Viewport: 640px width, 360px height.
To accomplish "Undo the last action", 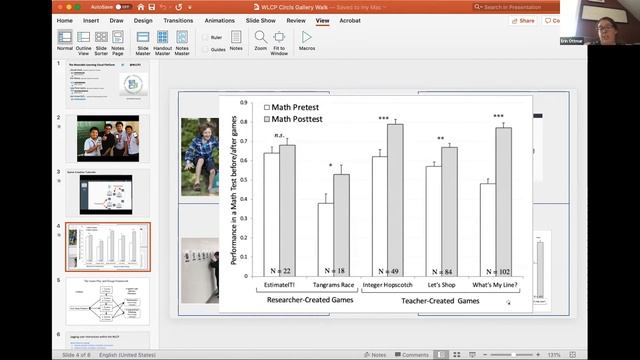I will pyautogui.click(x=163, y=7).
